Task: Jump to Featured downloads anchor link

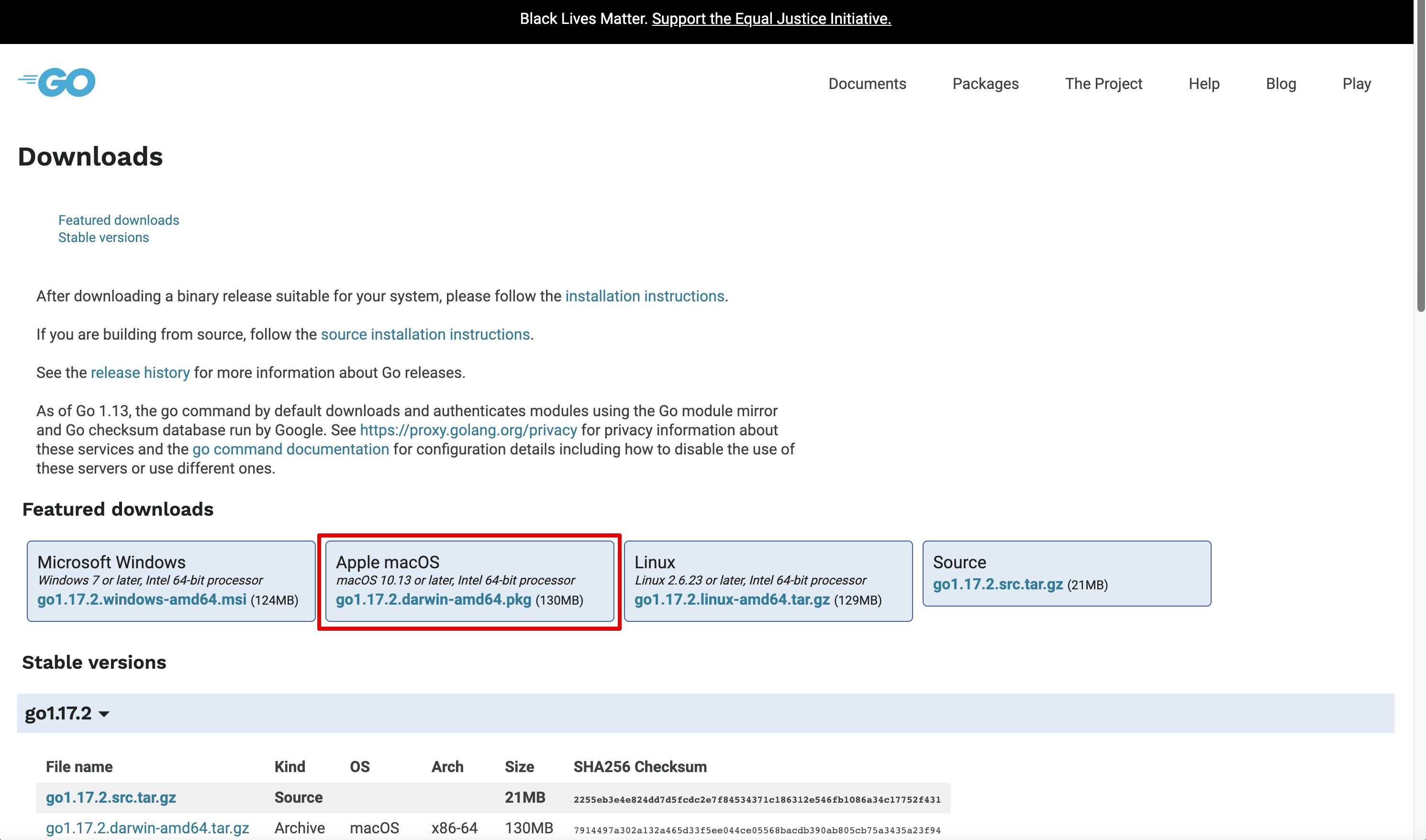Action: 118,220
